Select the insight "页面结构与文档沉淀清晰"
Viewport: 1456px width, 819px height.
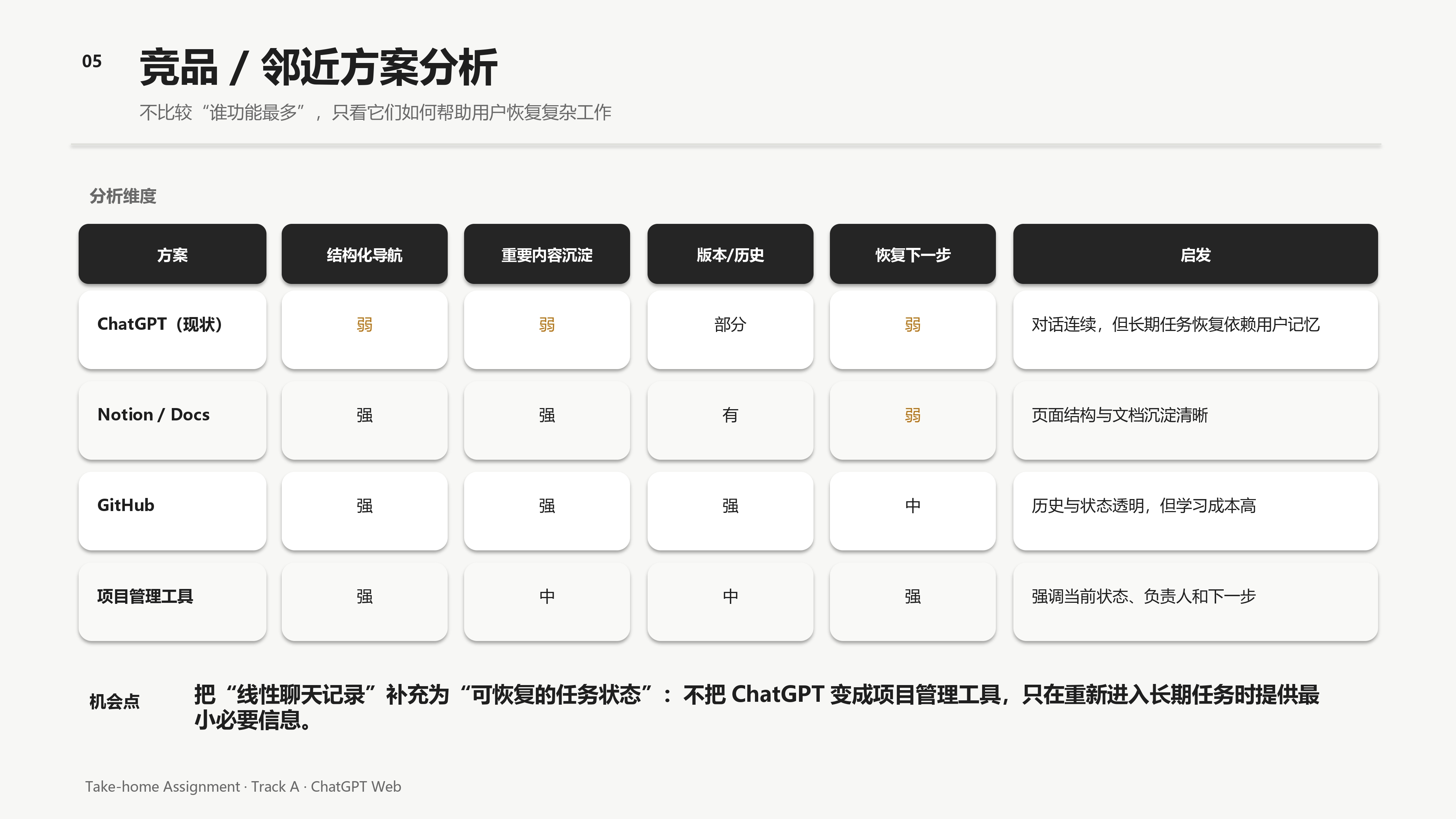point(1120,415)
